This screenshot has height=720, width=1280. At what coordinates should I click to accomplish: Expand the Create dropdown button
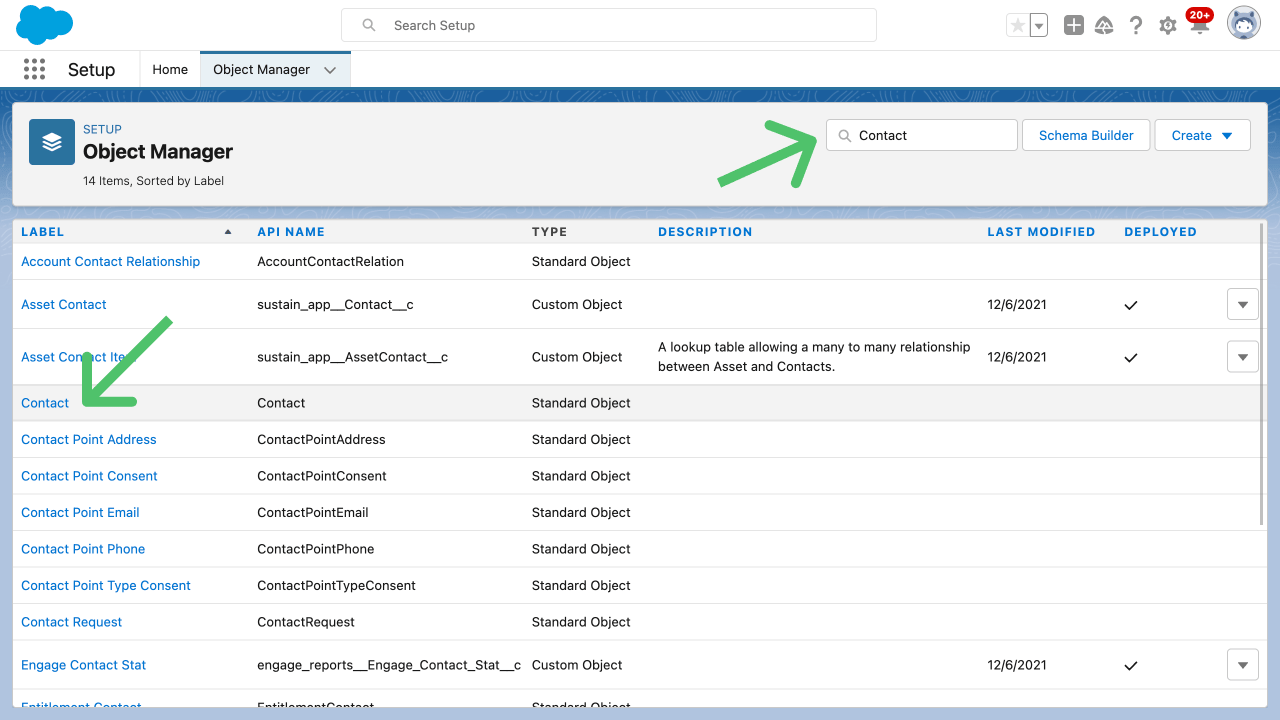[1203, 135]
